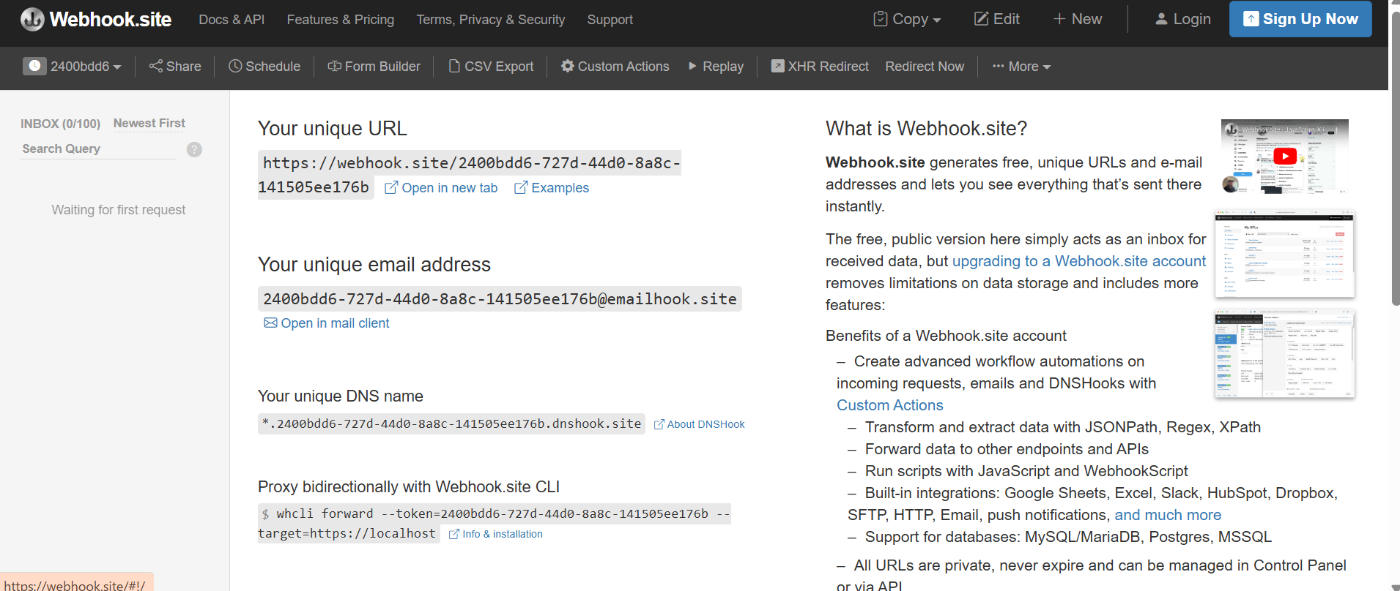Click the Replay button

tap(716, 66)
